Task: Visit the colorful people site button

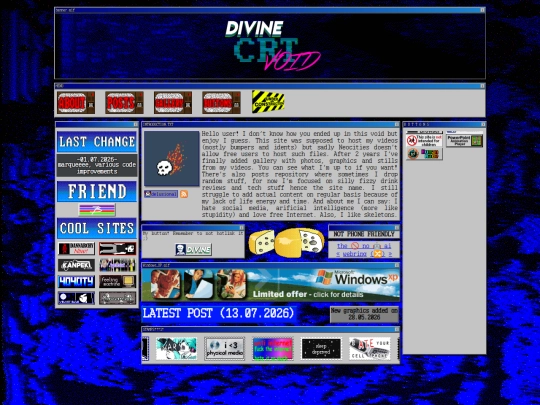Action: pos(117,265)
